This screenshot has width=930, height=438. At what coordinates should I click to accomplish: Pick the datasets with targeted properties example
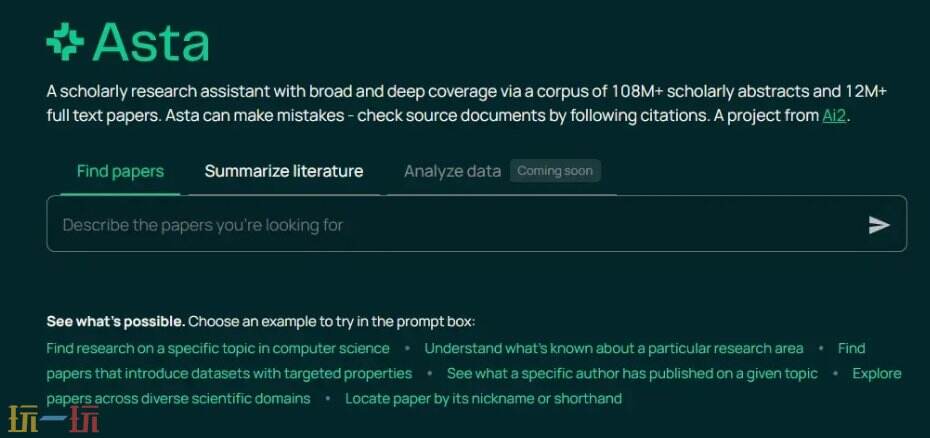(x=229, y=373)
